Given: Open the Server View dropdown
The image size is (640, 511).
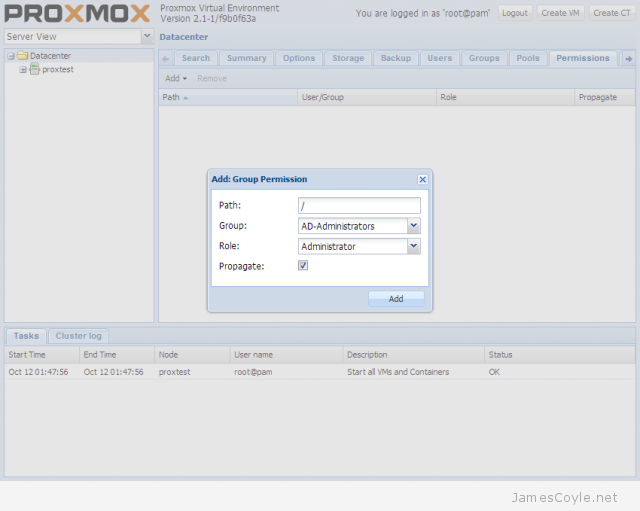Looking at the screenshot, I should (x=147, y=36).
